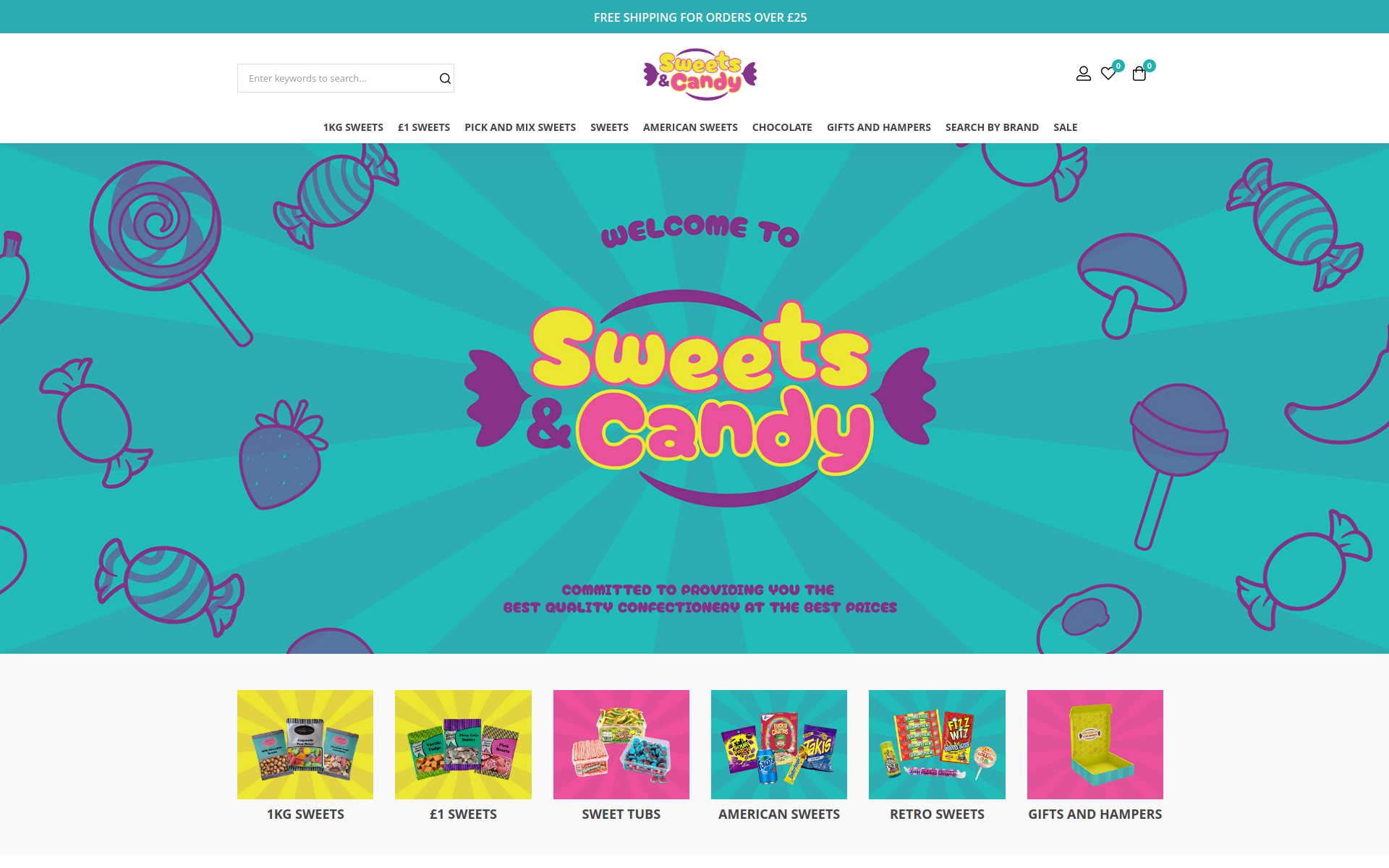Click the search magnifier icon
This screenshot has height=868, width=1389.
coord(445,78)
